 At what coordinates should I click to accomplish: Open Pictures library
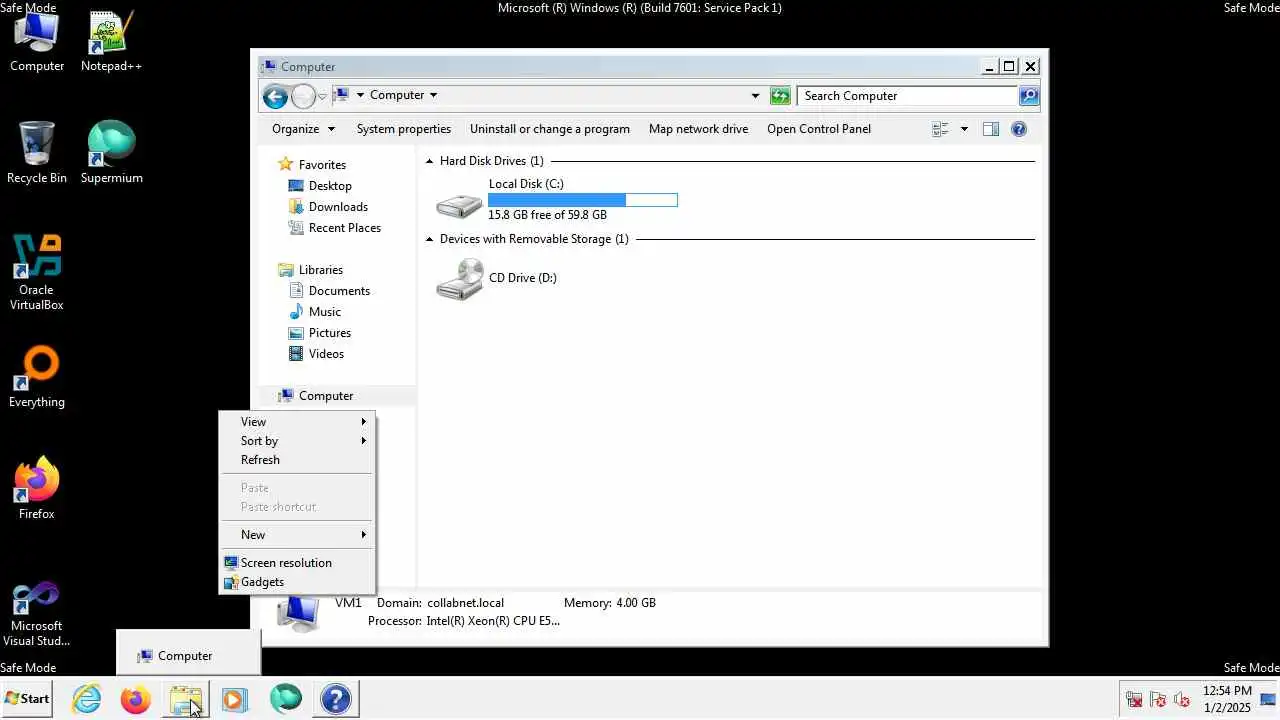pos(320,333)
